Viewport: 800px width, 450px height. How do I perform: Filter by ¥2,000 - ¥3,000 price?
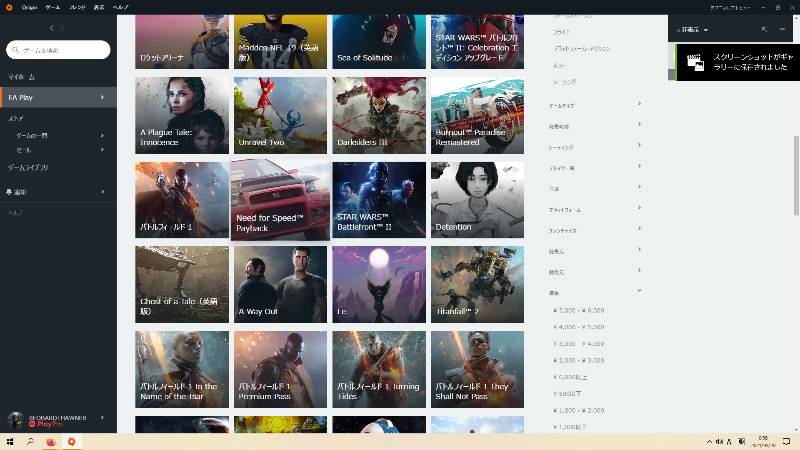coord(579,360)
